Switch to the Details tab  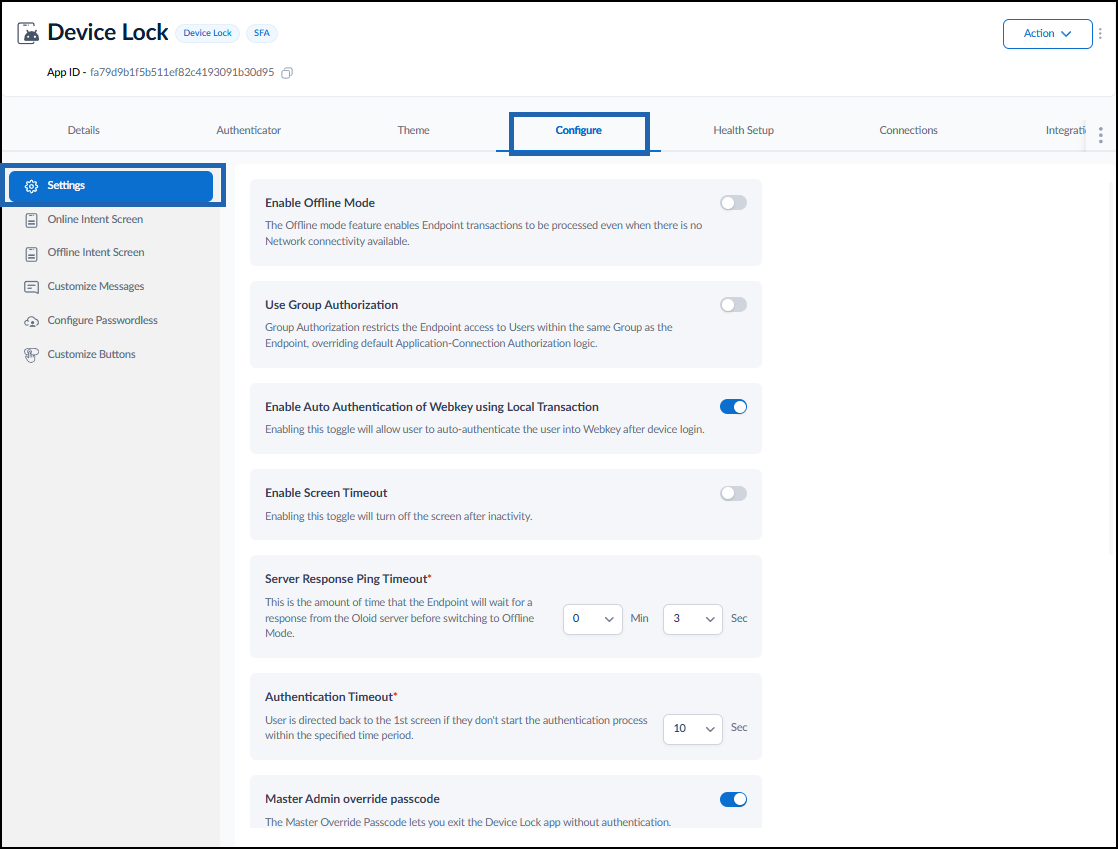(x=83, y=130)
